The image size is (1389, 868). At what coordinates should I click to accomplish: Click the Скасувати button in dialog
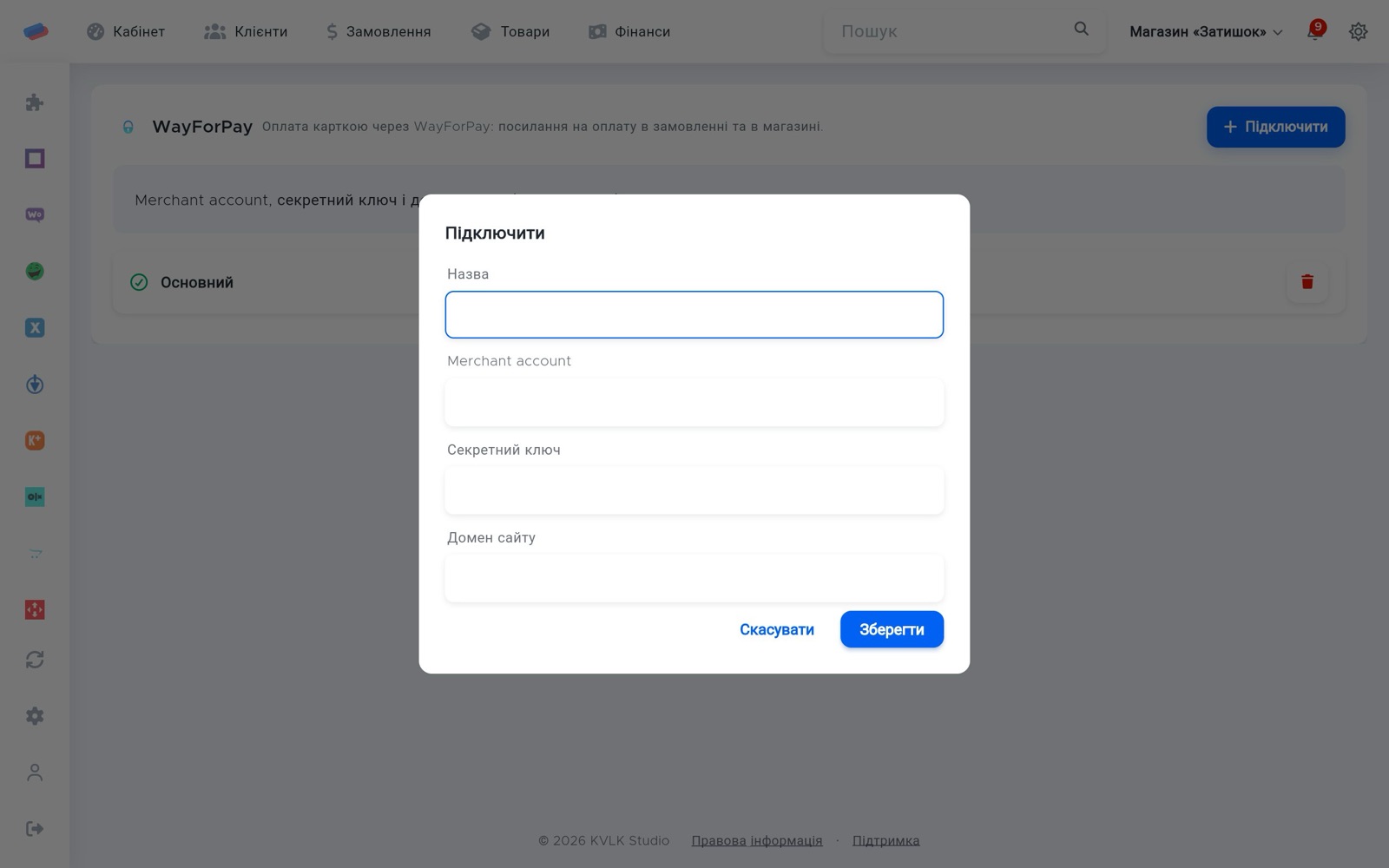click(777, 629)
